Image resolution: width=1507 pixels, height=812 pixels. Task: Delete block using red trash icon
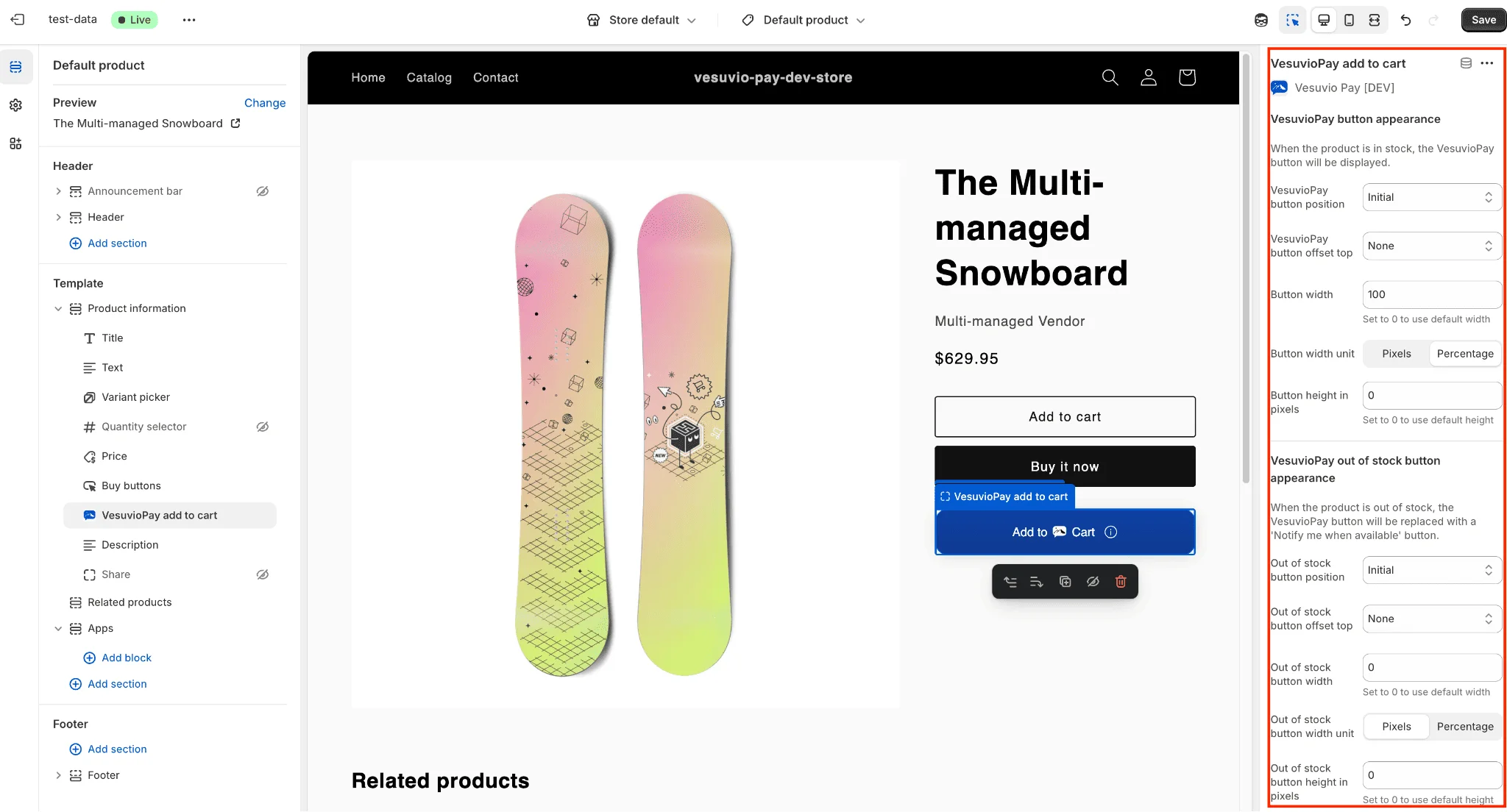(1121, 582)
